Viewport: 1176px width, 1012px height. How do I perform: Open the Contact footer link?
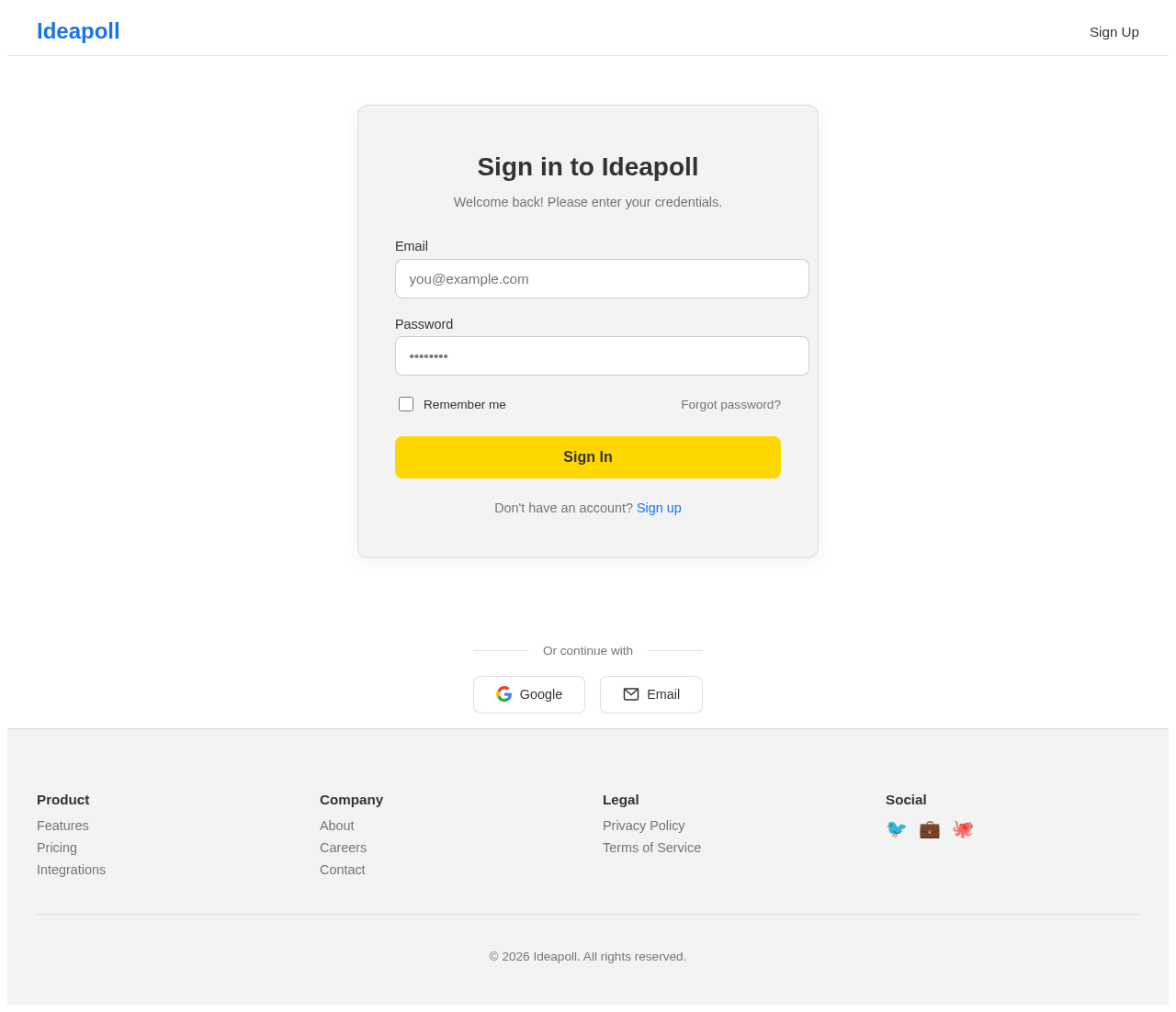point(343,870)
